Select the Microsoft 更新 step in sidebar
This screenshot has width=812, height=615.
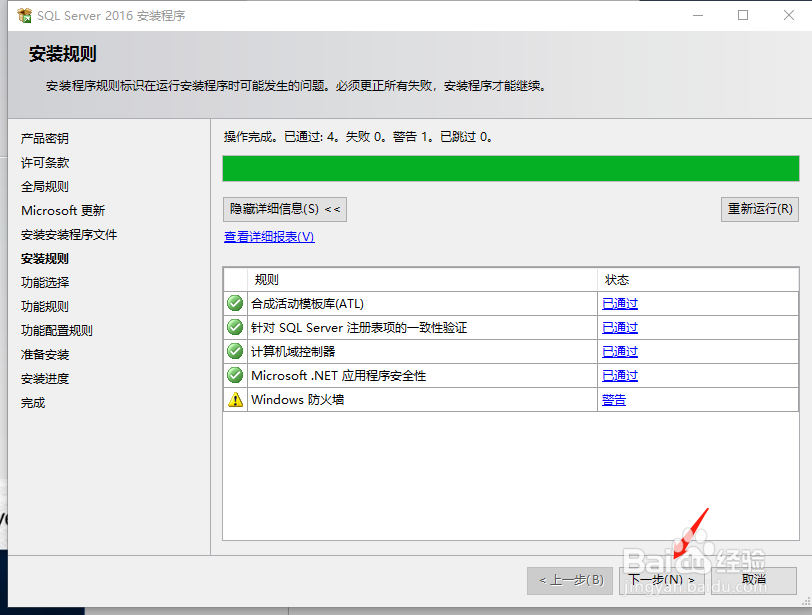pos(63,211)
